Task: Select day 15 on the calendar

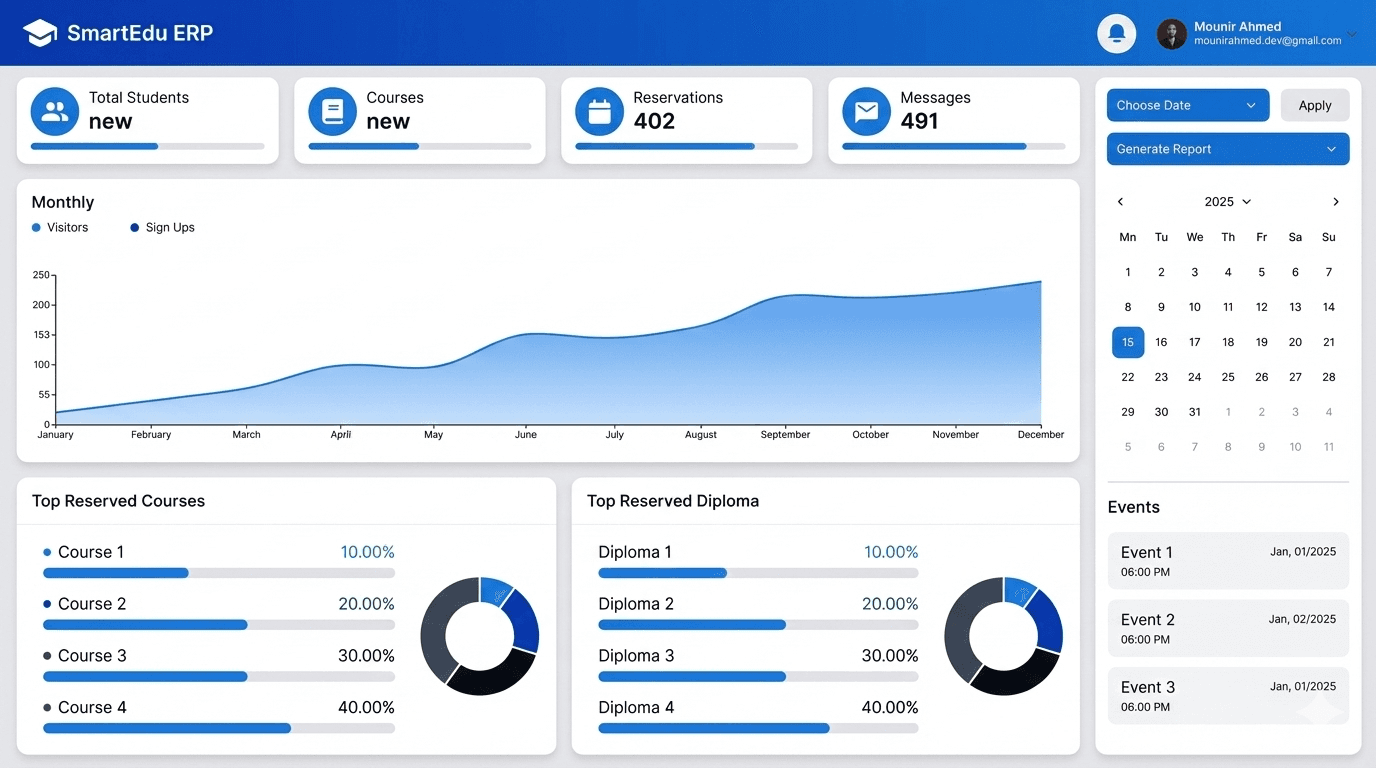Action: point(1127,342)
